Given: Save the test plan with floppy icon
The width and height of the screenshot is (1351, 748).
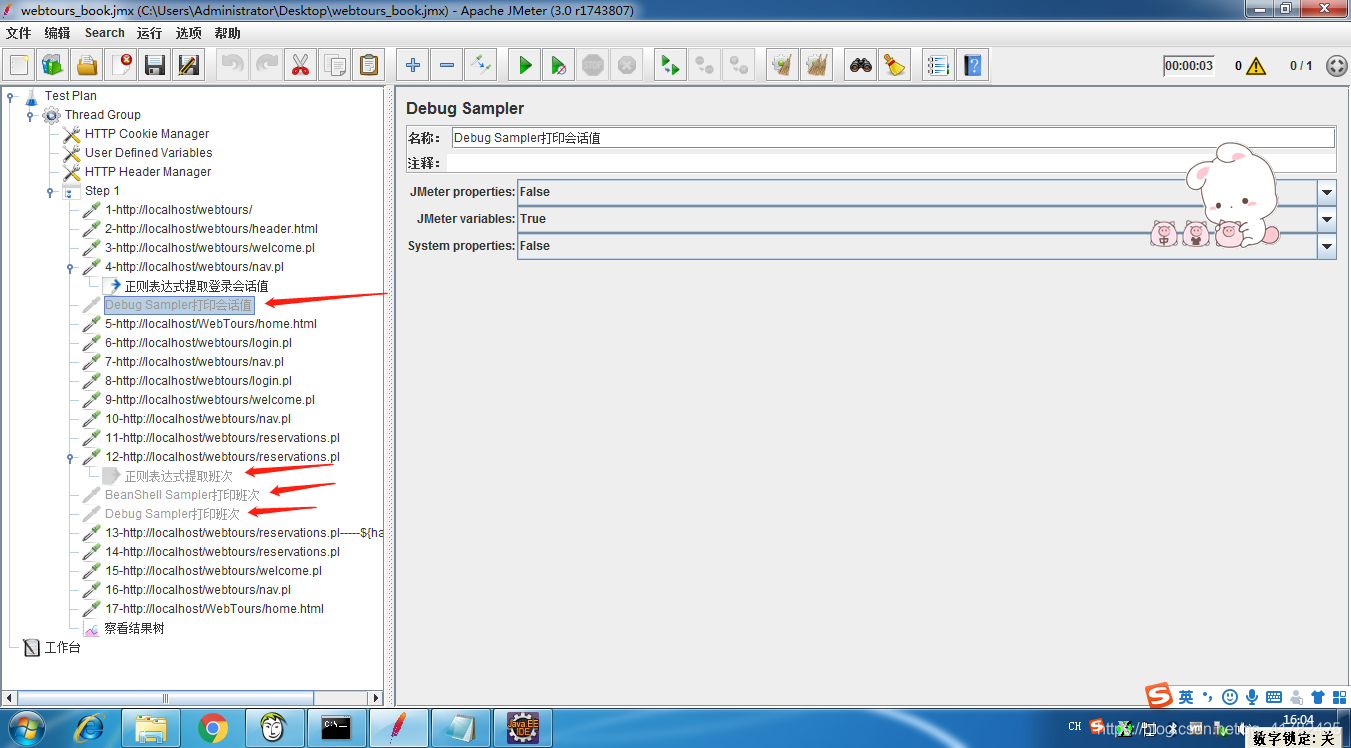Looking at the screenshot, I should click(155, 66).
